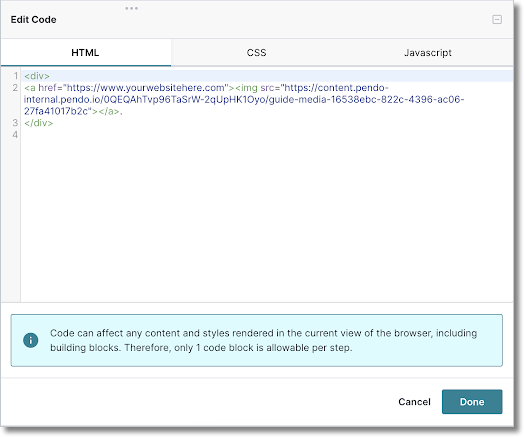Click line number 2 in gutter
The height and width of the screenshot is (437, 524).
(15, 88)
